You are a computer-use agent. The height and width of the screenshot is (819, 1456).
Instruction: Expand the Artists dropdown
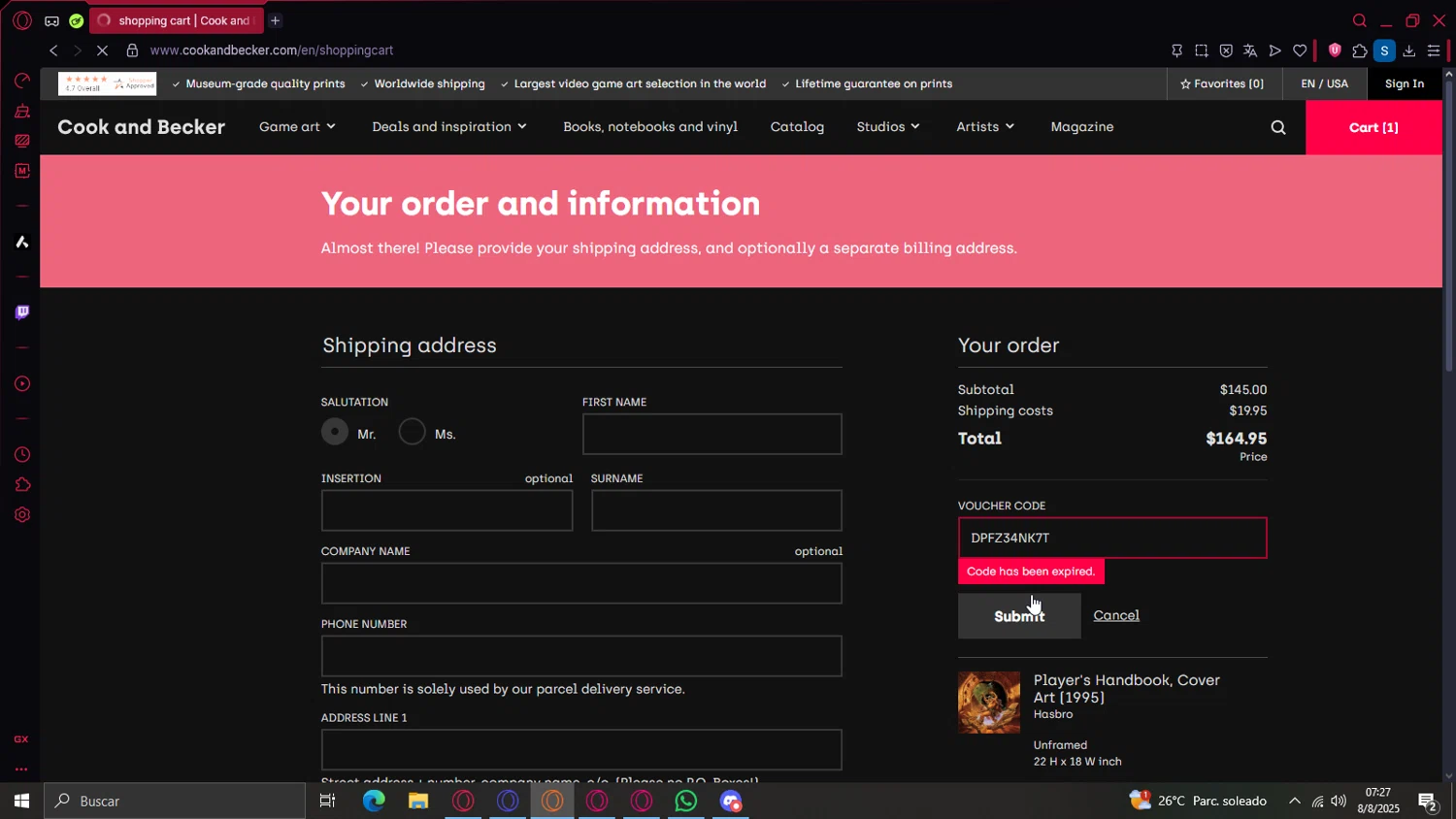[985, 127]
